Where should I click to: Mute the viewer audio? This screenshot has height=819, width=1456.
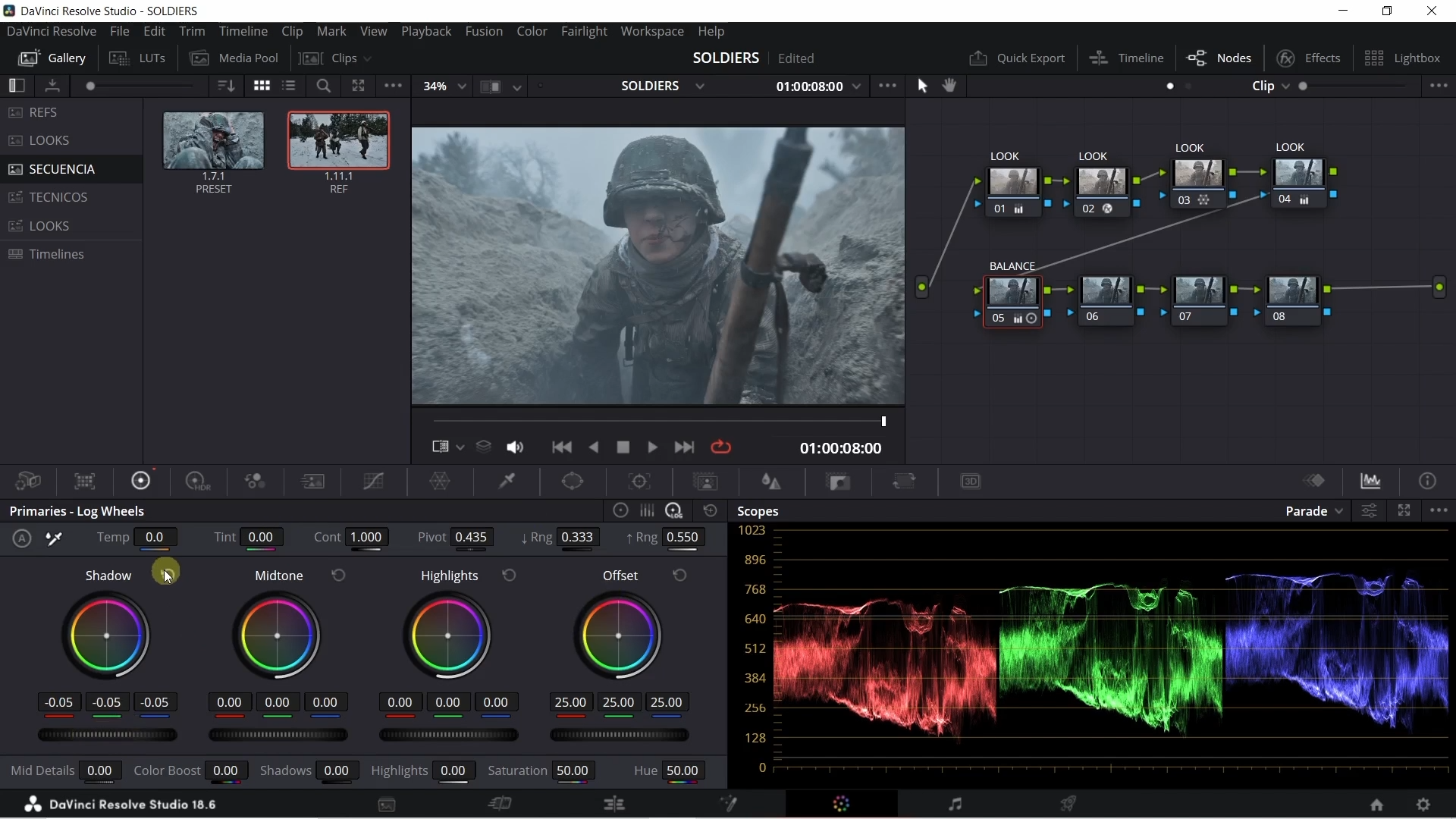pyautogui.click(x=515, y=447)
